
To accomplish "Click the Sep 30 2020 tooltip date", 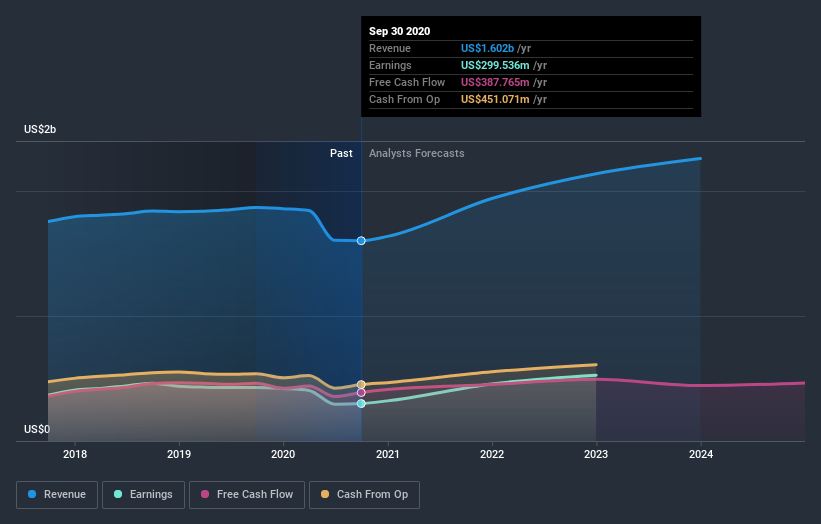I will click(x=400, y=31).
